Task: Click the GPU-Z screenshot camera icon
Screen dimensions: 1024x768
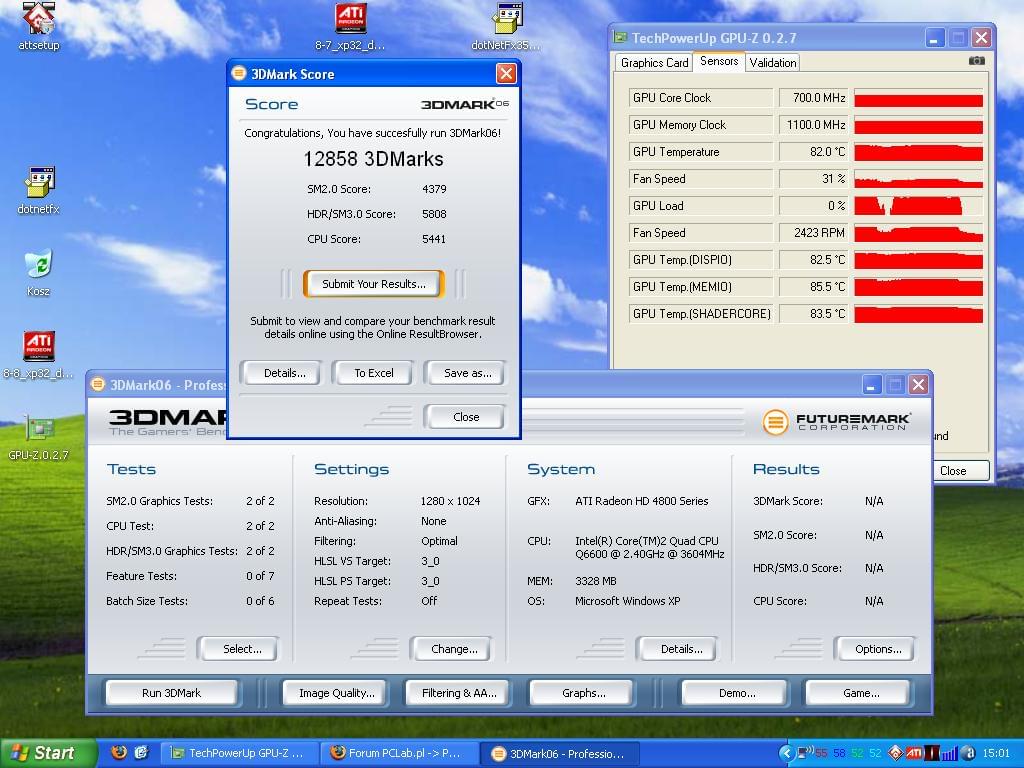Action: [976, 61]
